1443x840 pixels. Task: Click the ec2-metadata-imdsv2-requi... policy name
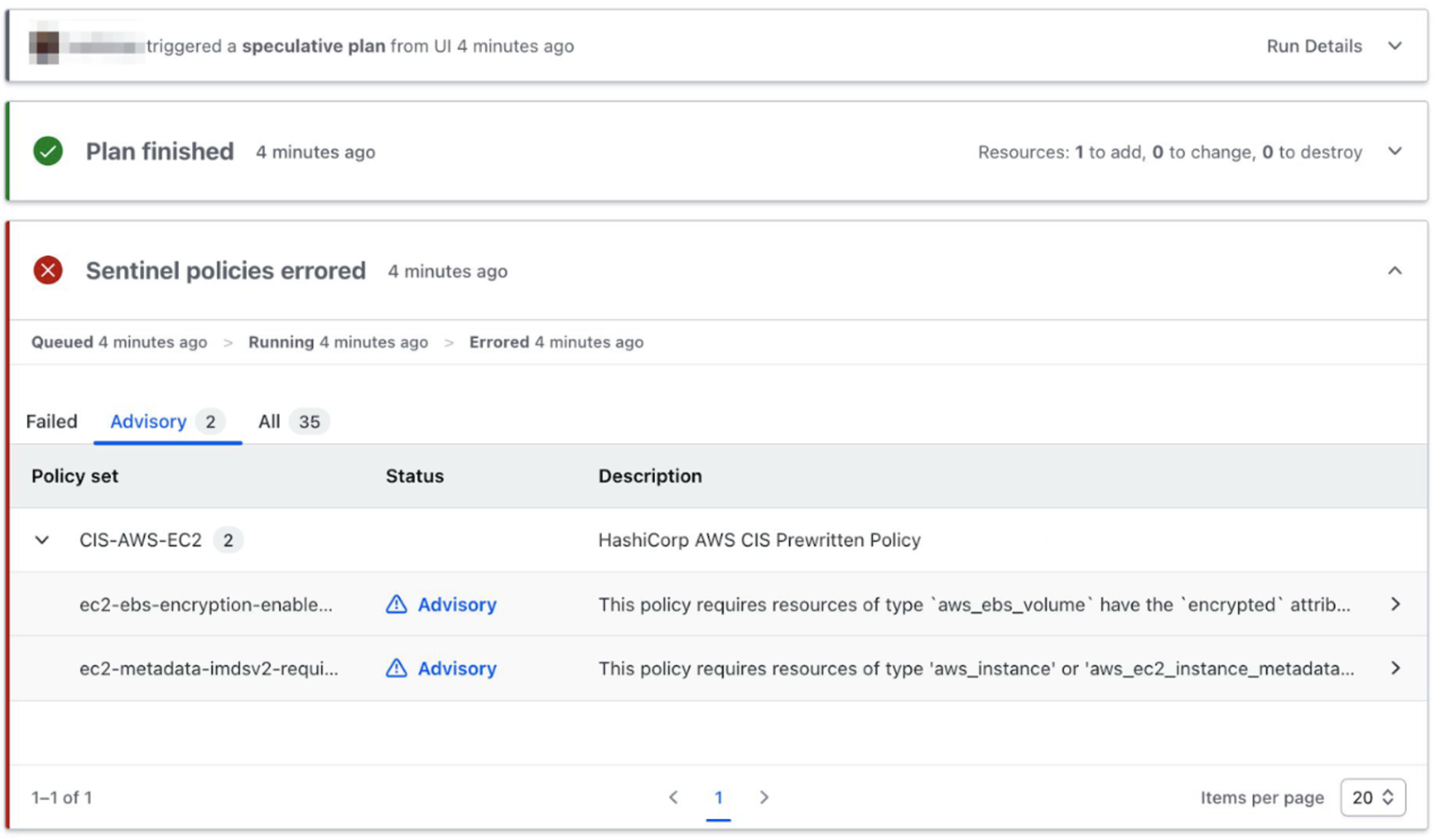(209, 669)
